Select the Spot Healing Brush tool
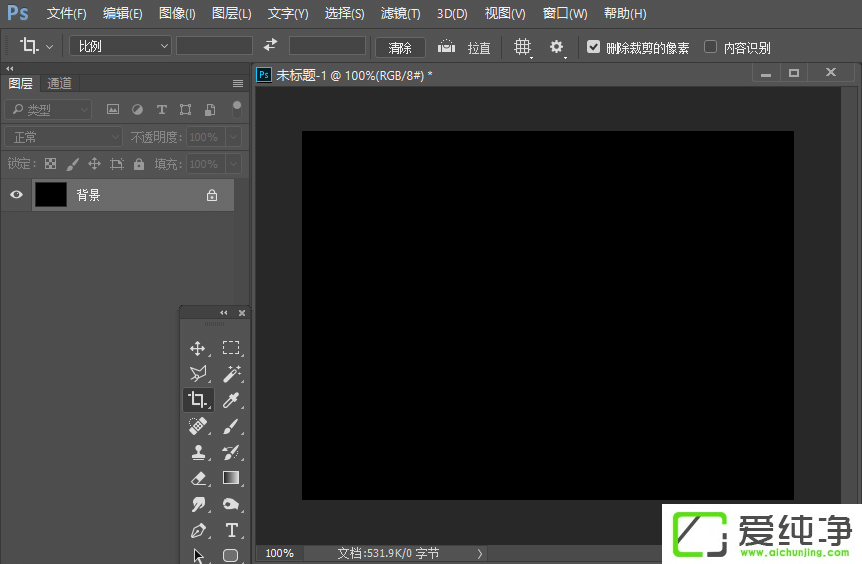862x564 pixels. click(x=198, y=426)
